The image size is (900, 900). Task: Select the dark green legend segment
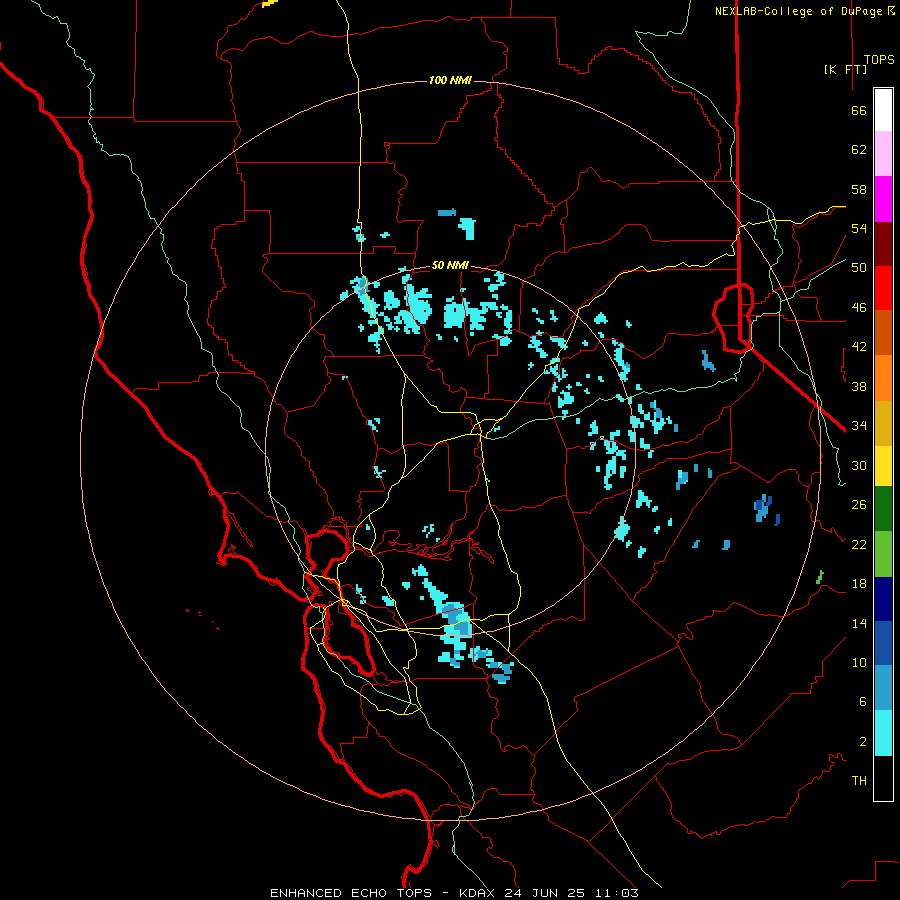click(883, 509)
